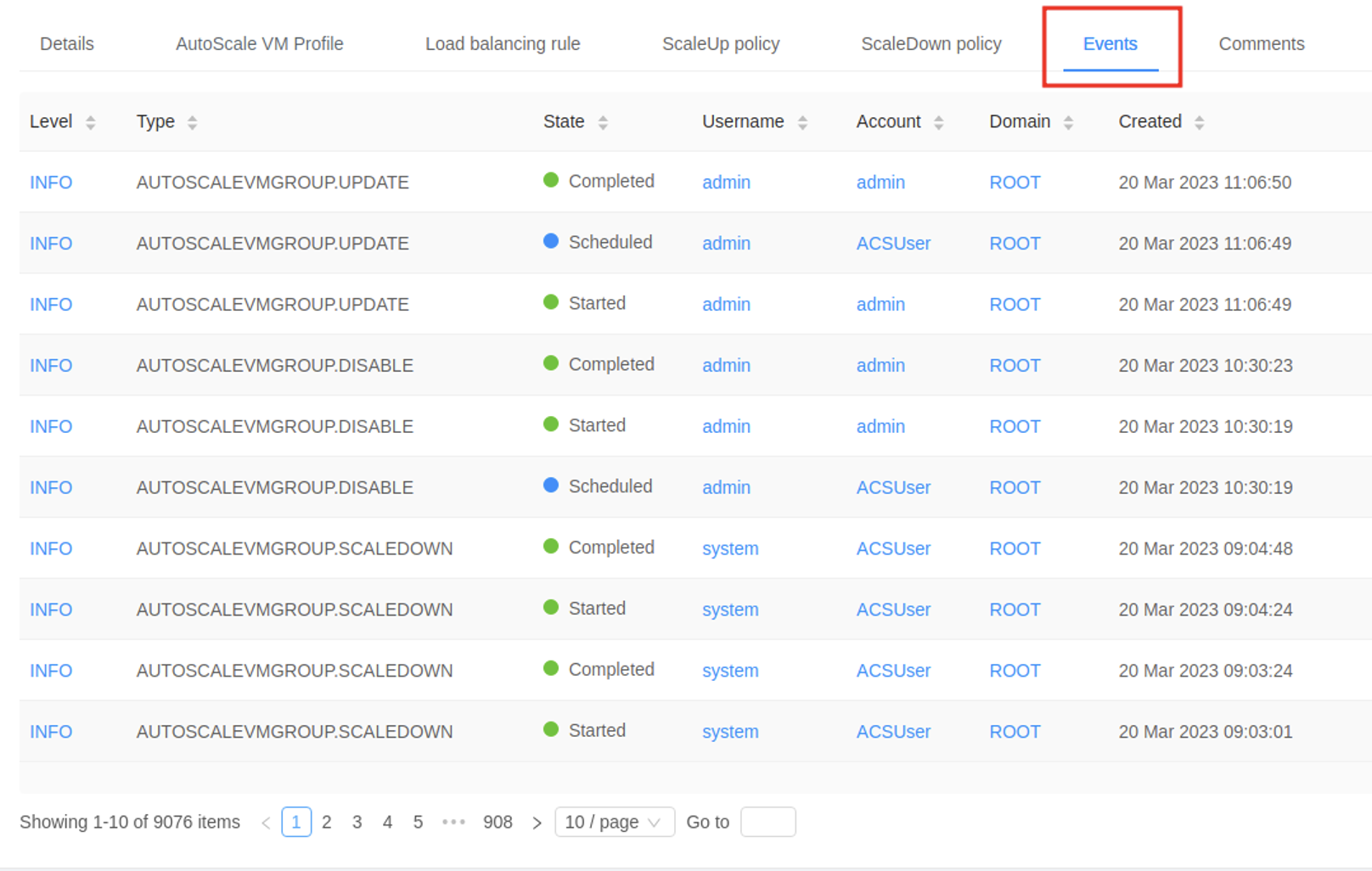Viewport: 1372px width, 871px height.
Task: Sort table by Account column icon
Action: click(x=939, y=122)
